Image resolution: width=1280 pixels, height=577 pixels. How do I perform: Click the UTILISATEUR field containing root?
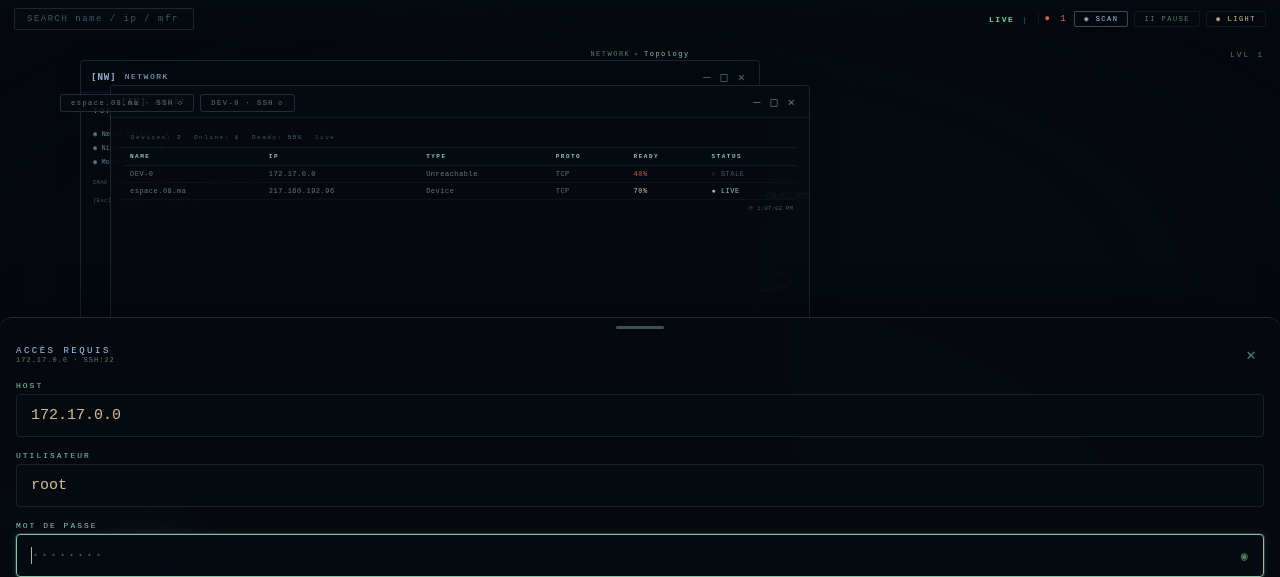coord(640,485)
